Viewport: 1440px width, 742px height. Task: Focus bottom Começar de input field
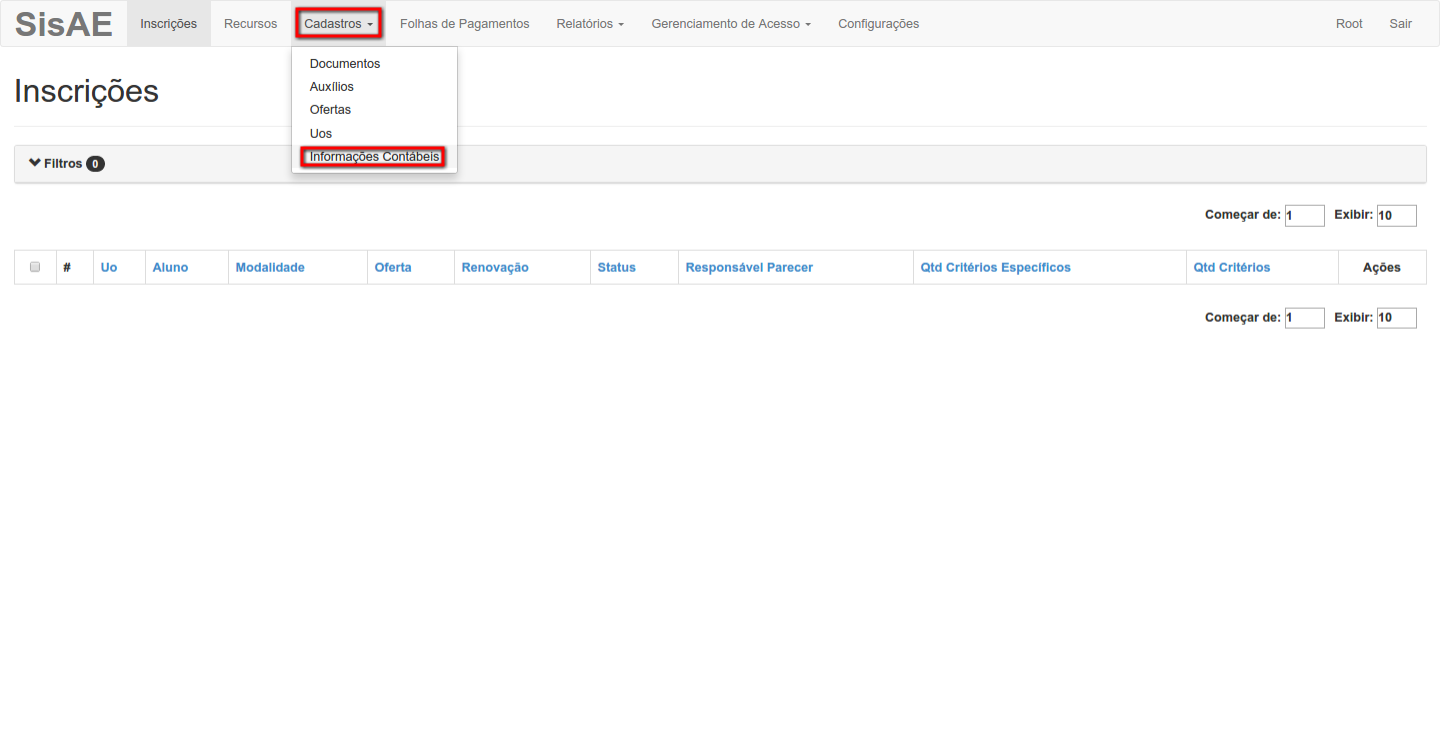click(x=1305, y=318)
